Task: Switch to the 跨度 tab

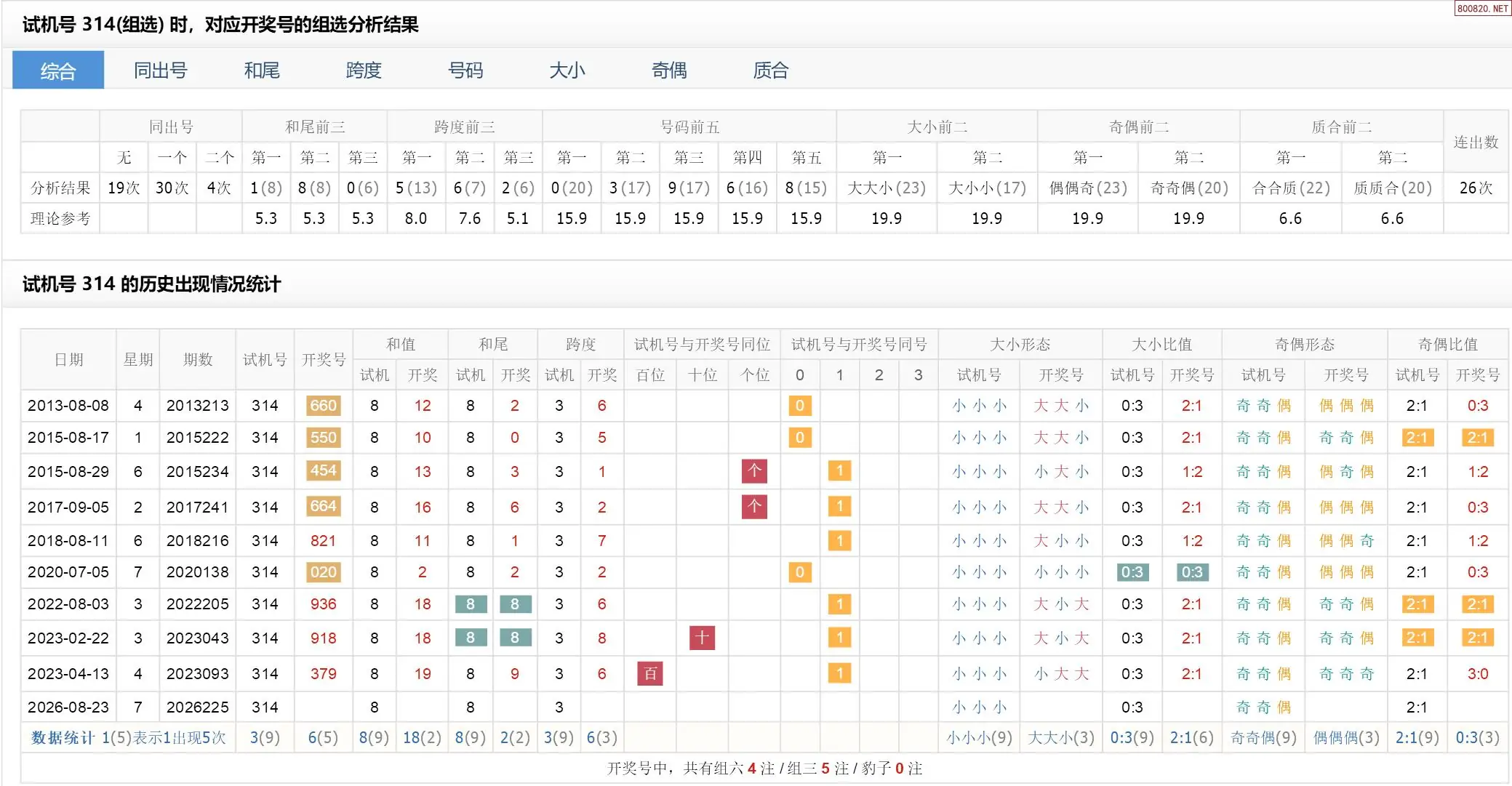Action: 364,71
